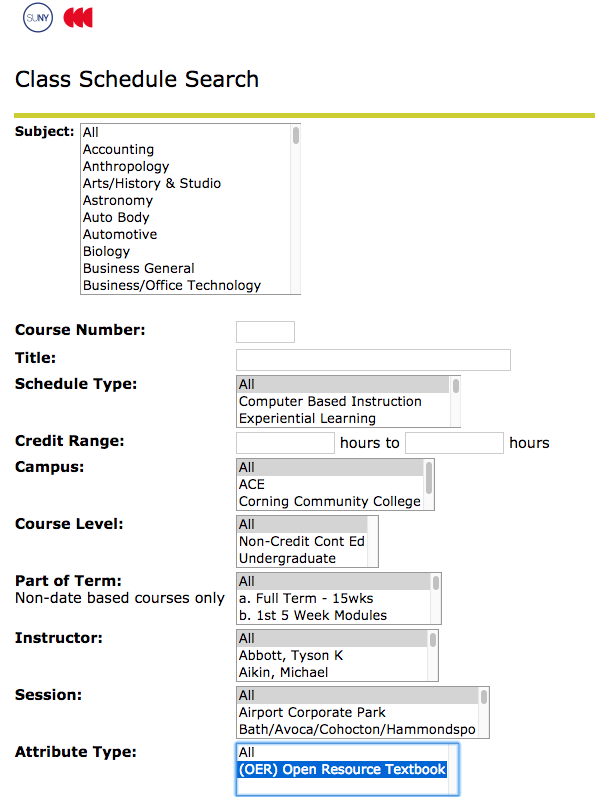Screen dimensions: 595x797
Task: Focus the Course Number input field
Action: point(265,332)
